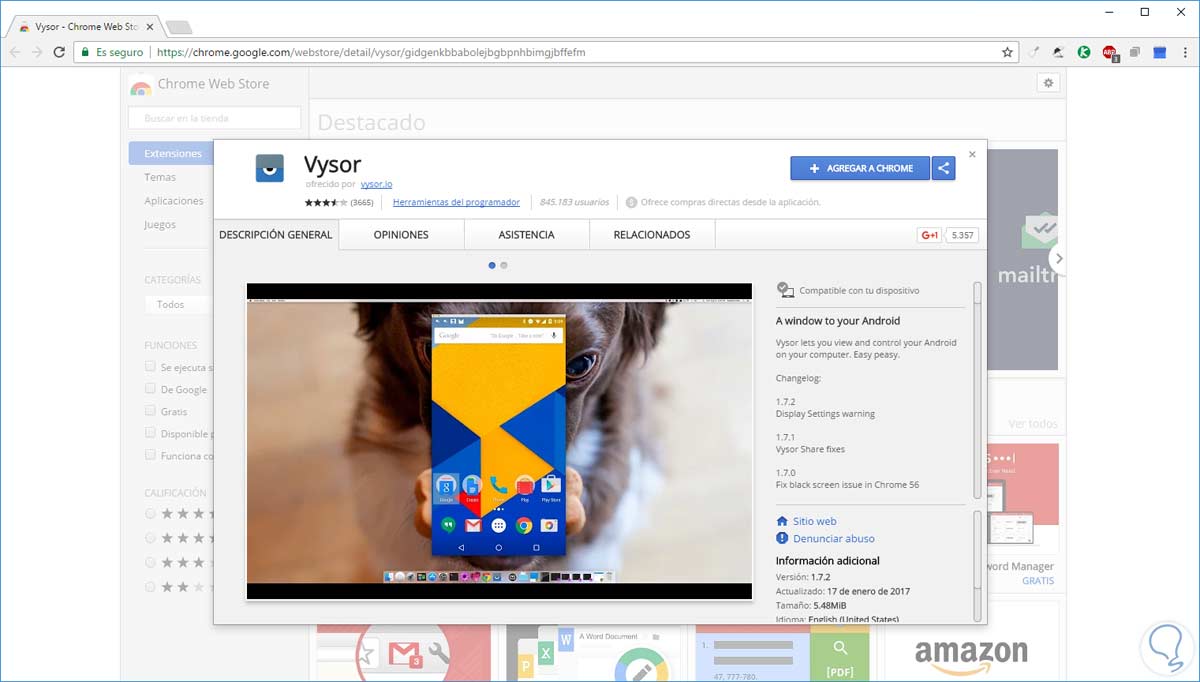Click the browser forward arrow
Screen dimensions: 1200x682
(x=37, y=52)
